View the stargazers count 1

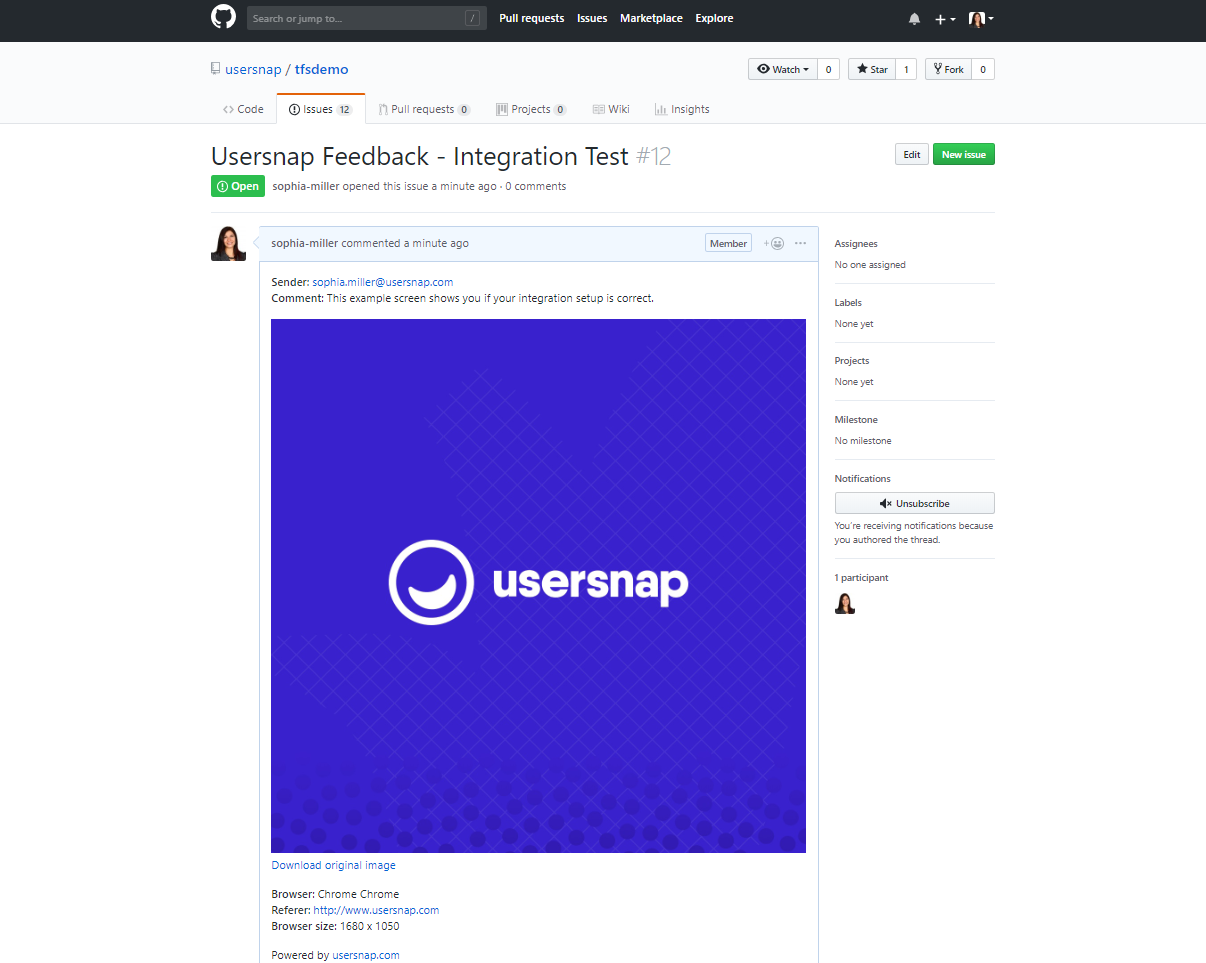coord(906,69)
